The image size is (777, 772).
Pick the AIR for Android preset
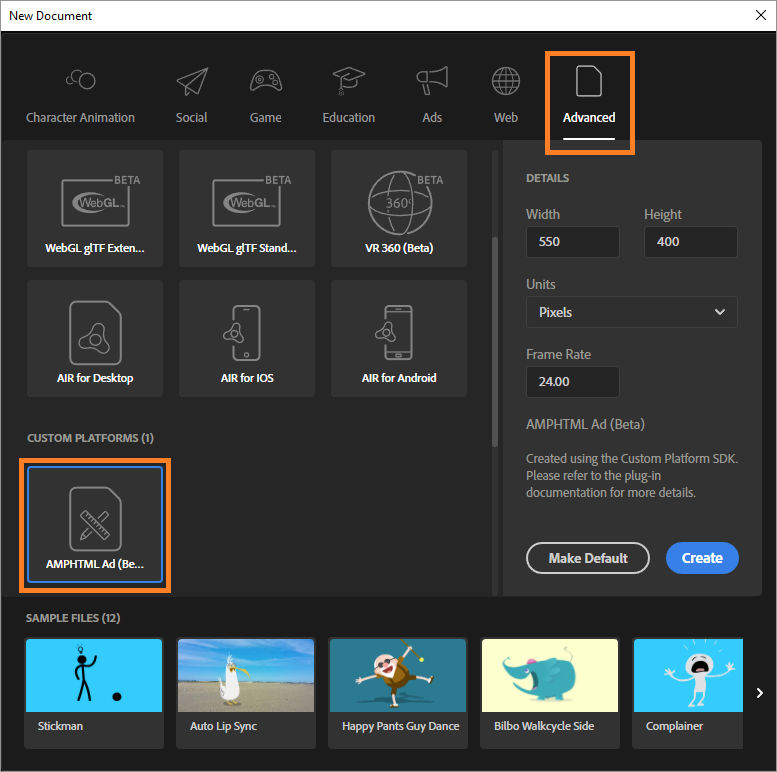tap(399, 338)
